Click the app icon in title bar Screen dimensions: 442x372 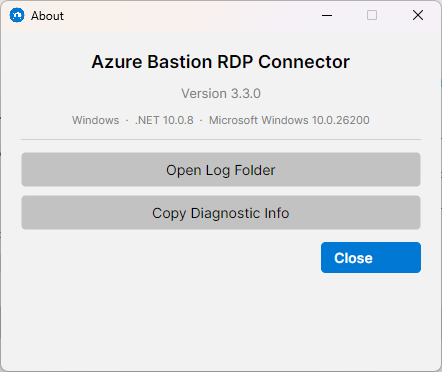(17, 16)
